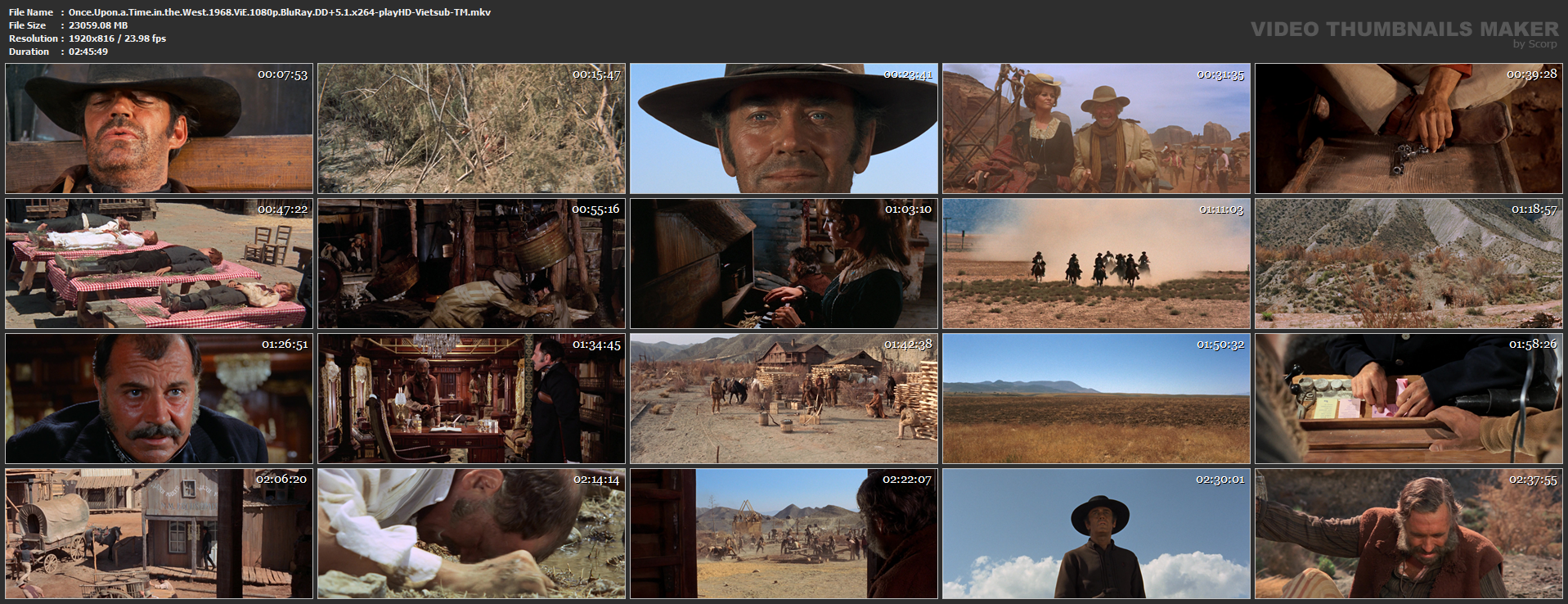Select the frame at 01:03:10
The width and height of the screenshot is (1568, 604).
(x=784, y=264)
